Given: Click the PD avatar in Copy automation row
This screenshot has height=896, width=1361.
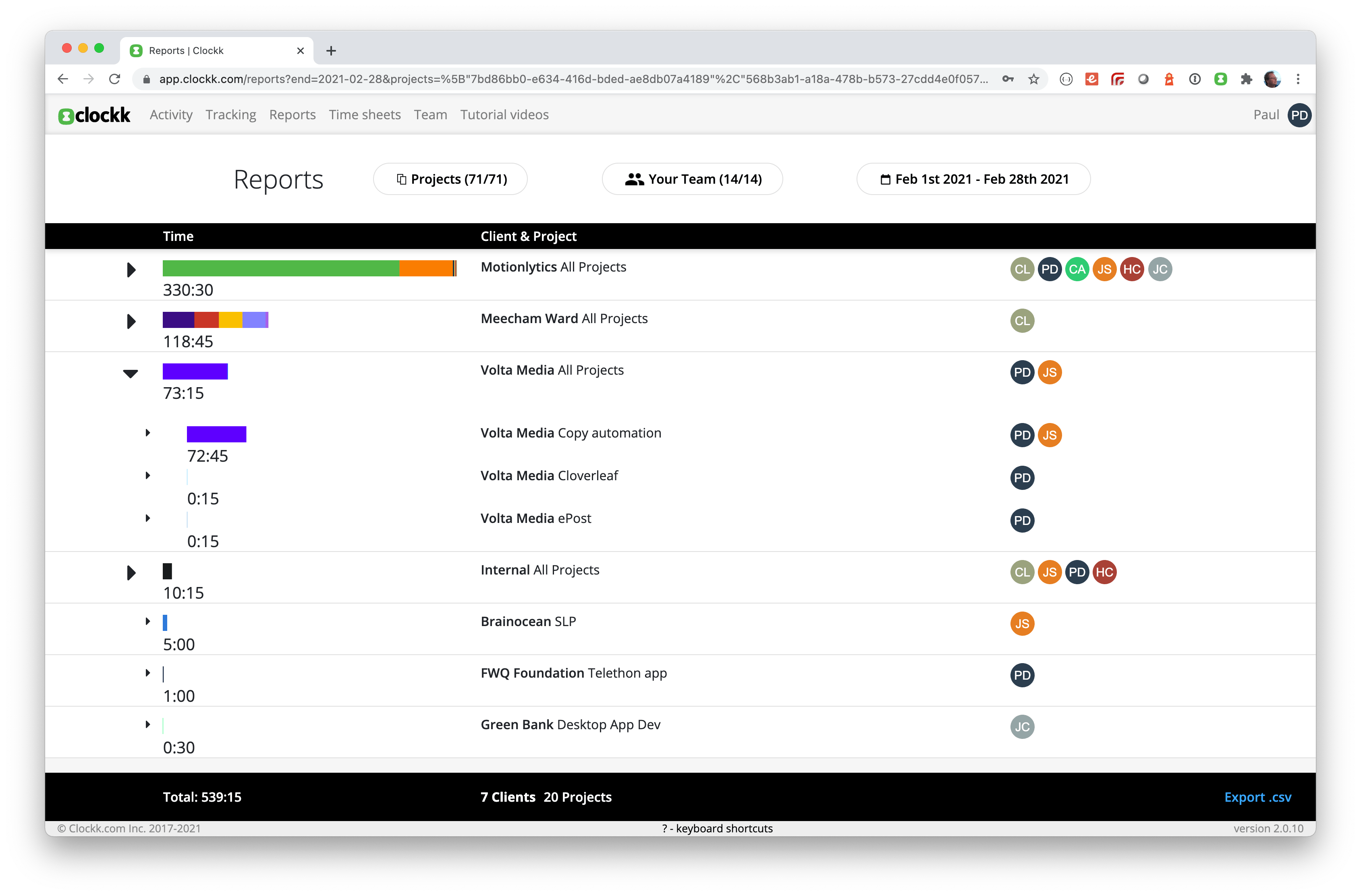Looking at the screenshot, I should 1022,435.
